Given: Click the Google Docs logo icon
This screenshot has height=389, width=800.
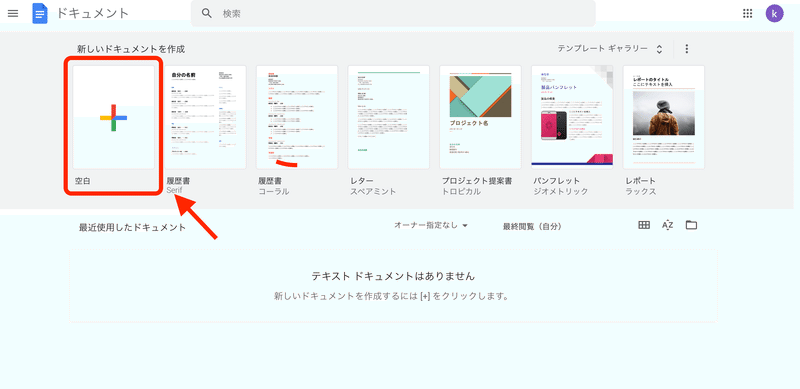Looking at the screenshot, I should [x=40, y=13].
